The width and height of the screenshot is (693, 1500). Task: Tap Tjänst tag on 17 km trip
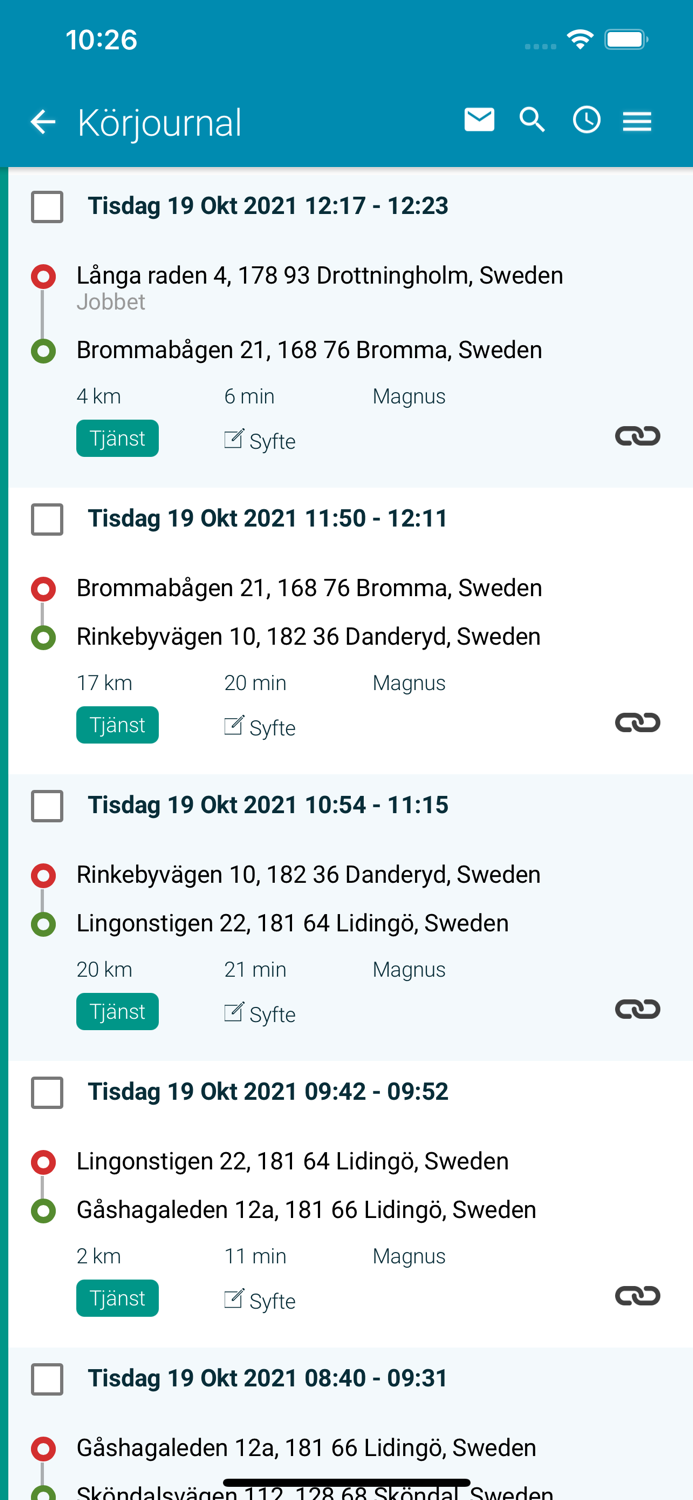coord(117,725)
